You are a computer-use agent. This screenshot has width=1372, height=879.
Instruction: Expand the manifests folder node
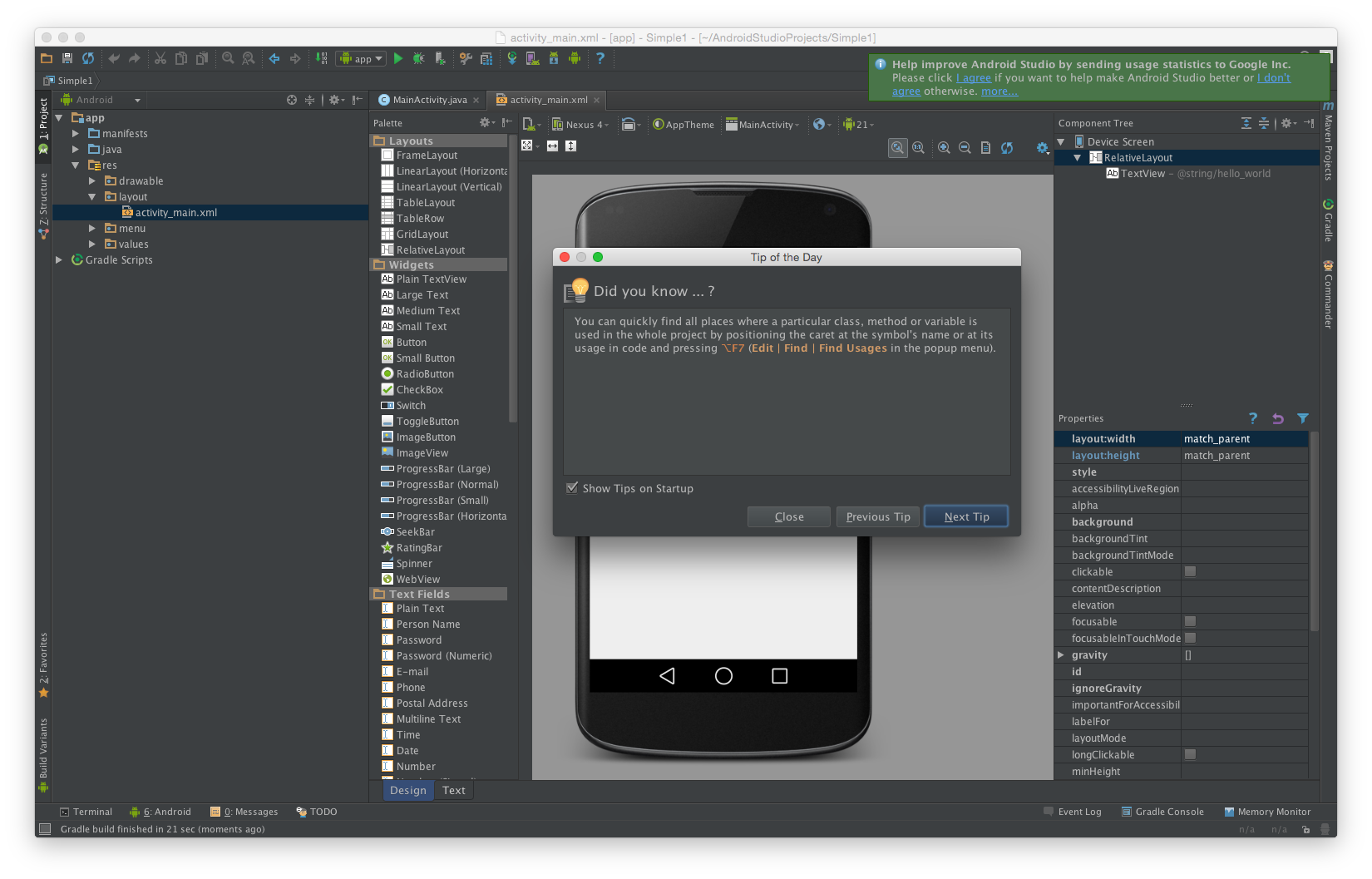point(76,133)
